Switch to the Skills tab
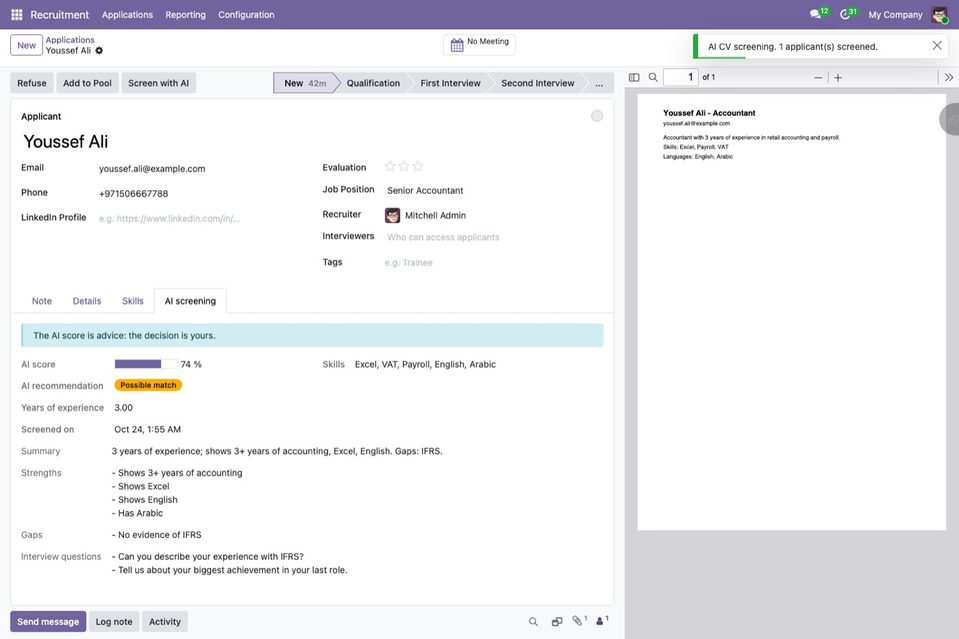Image resolution: width=959 pixels, height=639 pixels. [x=133, y=301]
